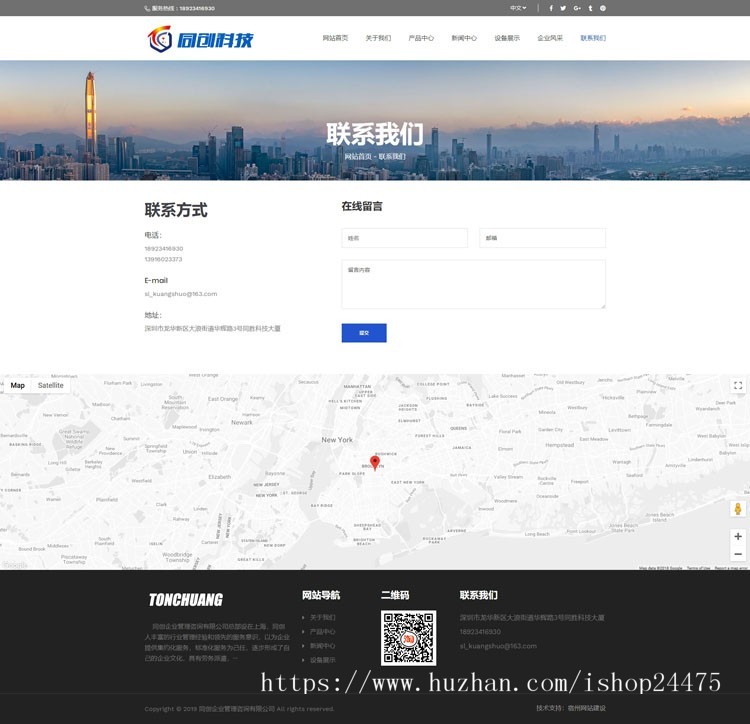
Task: Click the company logo in the header
Action: pos(200,39)
